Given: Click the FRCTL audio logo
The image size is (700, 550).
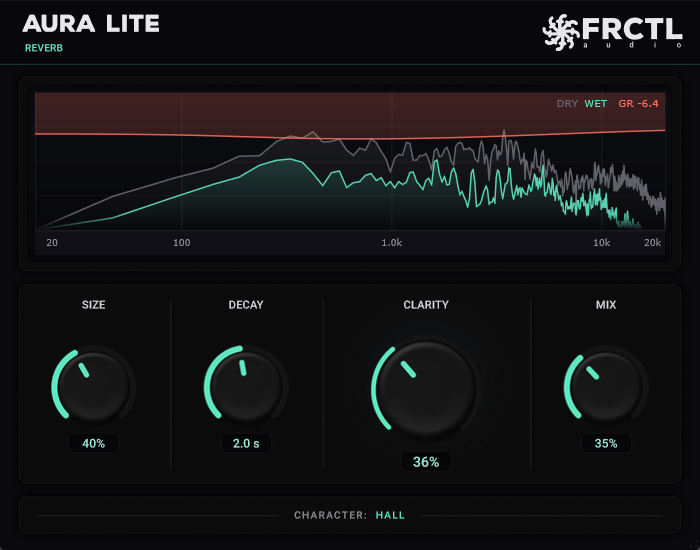Looking at the screenshot, I should 612,32.
